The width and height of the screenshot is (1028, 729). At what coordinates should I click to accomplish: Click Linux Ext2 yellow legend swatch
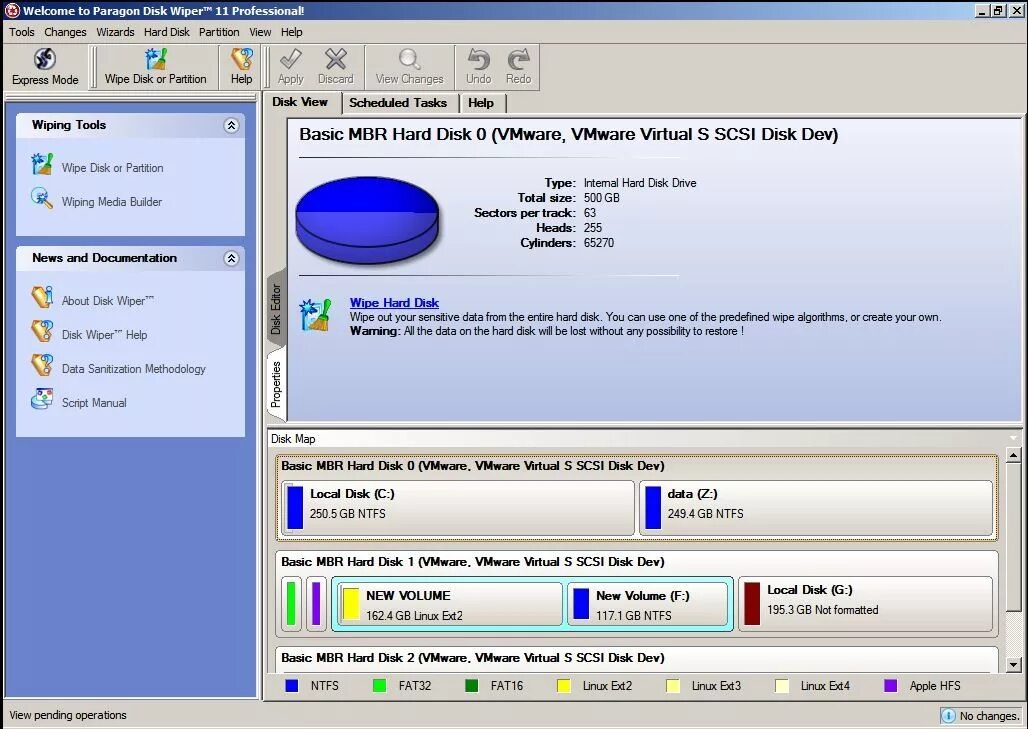point(563,686)
